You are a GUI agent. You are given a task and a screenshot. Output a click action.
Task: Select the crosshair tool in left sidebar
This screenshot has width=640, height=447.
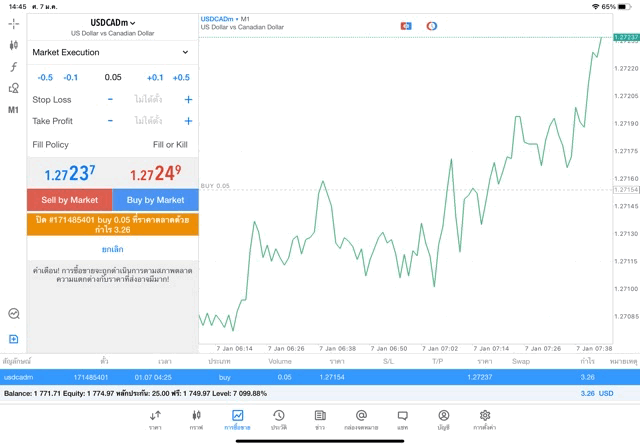pyautogui.click(x=13, y=22)
